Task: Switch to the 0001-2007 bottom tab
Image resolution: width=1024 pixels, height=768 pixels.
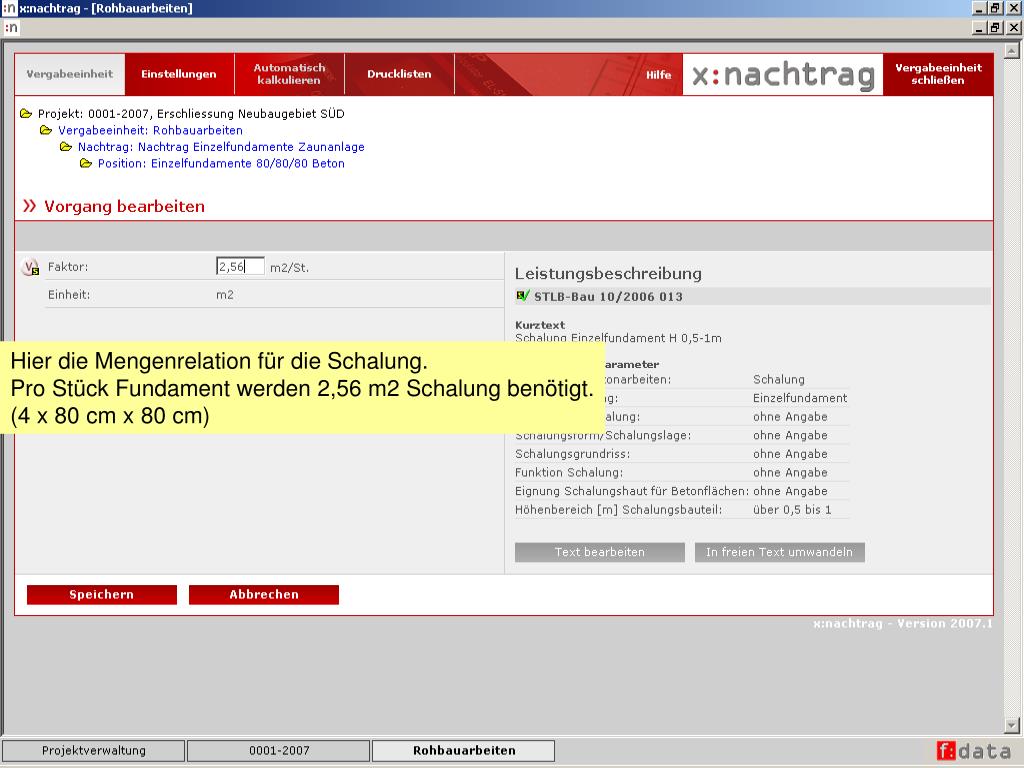Action: 279,751
